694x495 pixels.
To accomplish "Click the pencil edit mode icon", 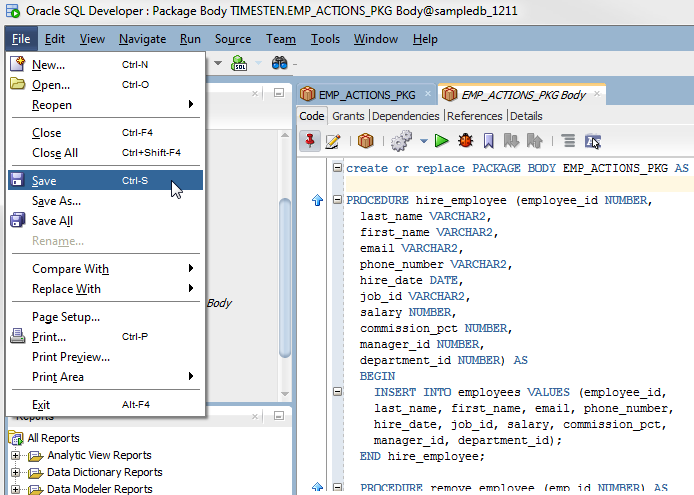I will (333, 141).
